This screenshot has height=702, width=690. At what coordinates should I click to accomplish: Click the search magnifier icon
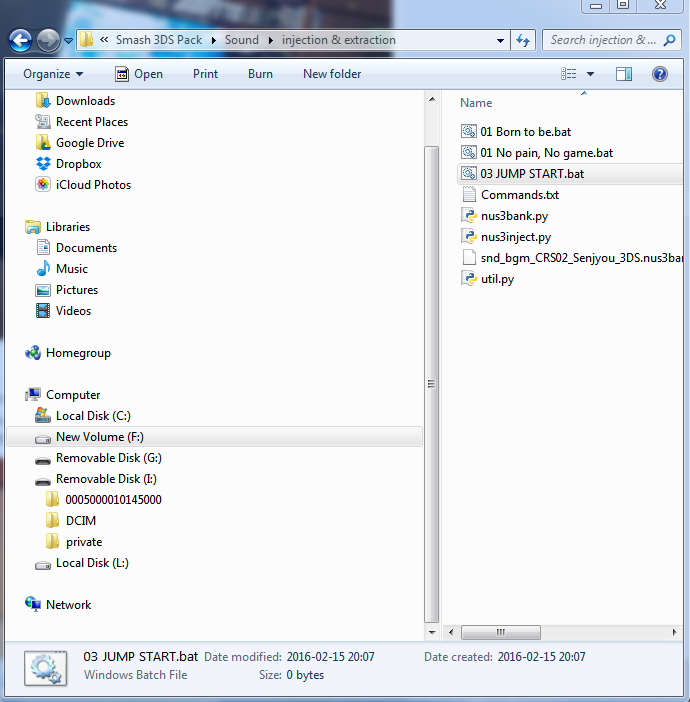tap(669, 40)
